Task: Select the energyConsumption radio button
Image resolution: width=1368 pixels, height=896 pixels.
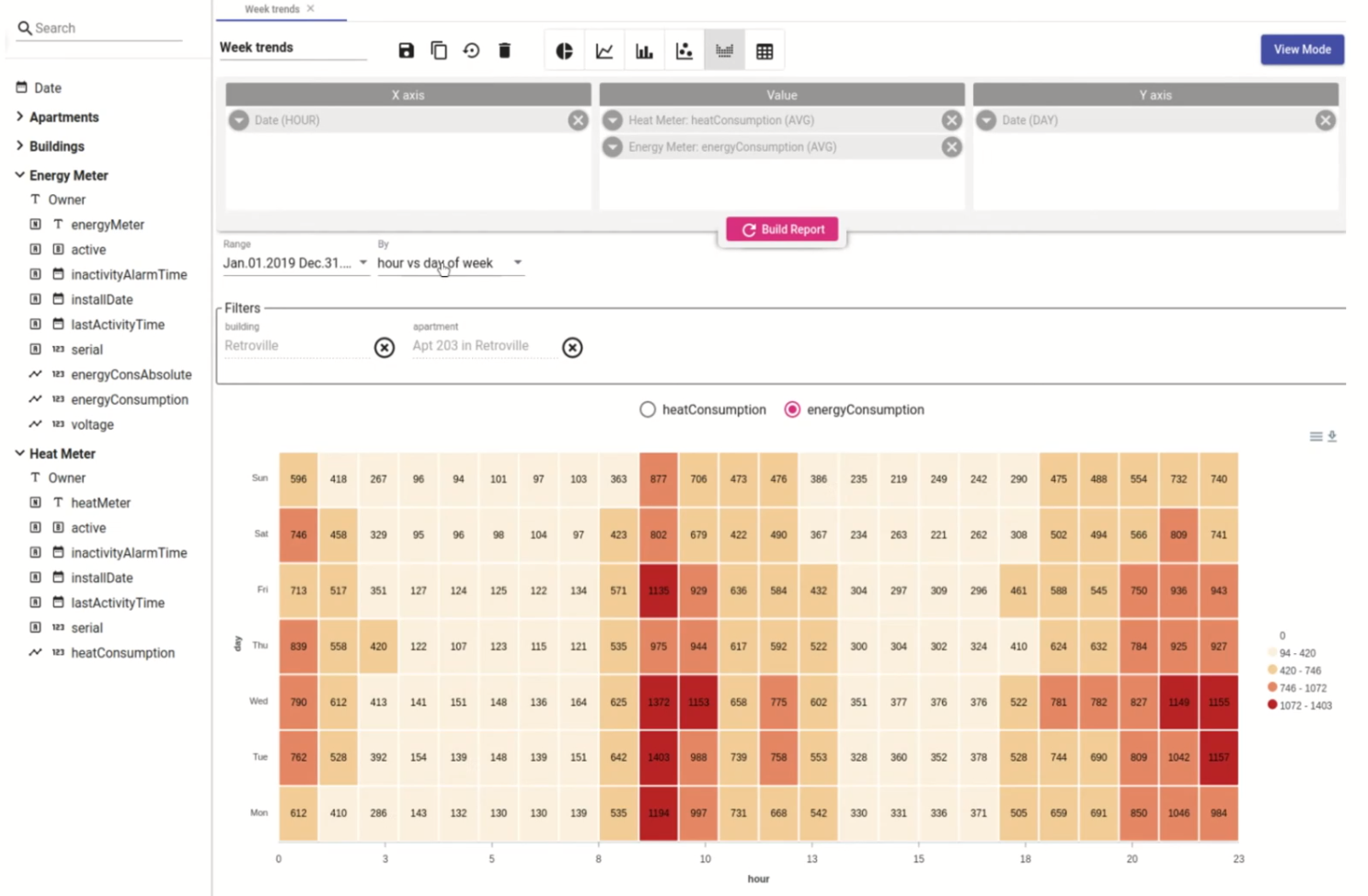Action: [792, 409]
